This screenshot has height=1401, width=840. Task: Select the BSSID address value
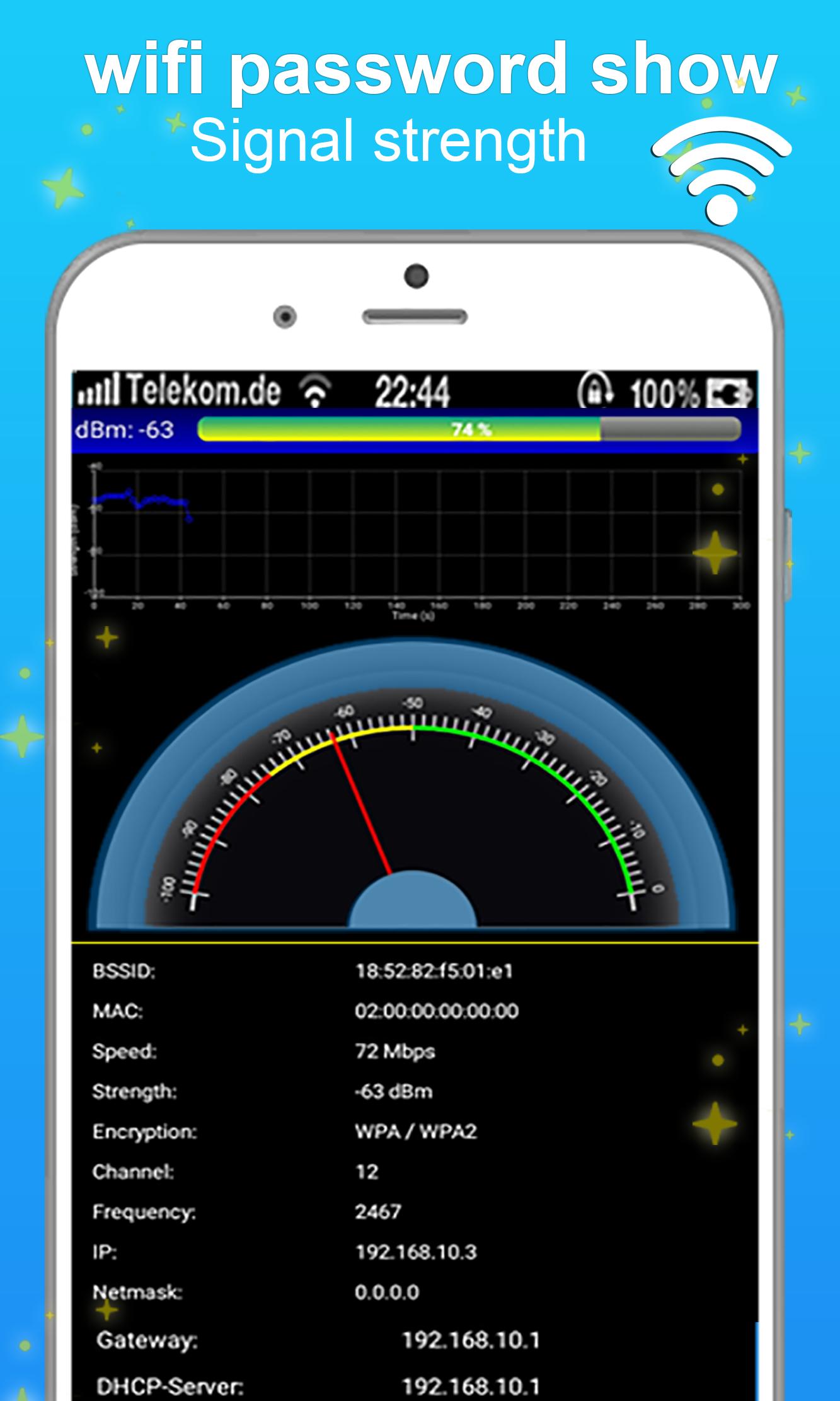[x=434, y=971]
